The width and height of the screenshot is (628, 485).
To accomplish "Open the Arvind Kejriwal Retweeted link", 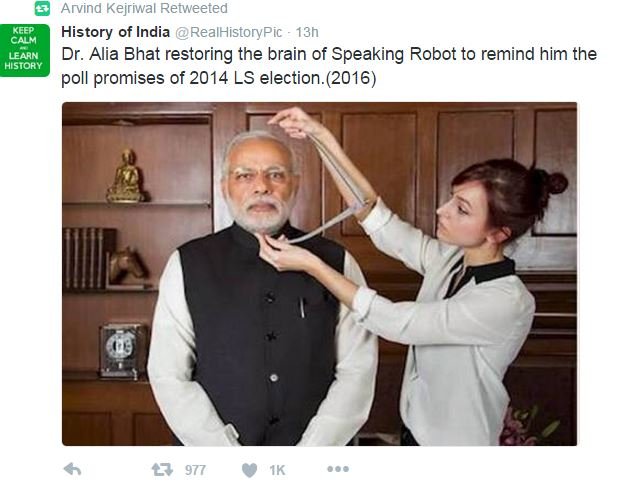I will coord(144,8).
